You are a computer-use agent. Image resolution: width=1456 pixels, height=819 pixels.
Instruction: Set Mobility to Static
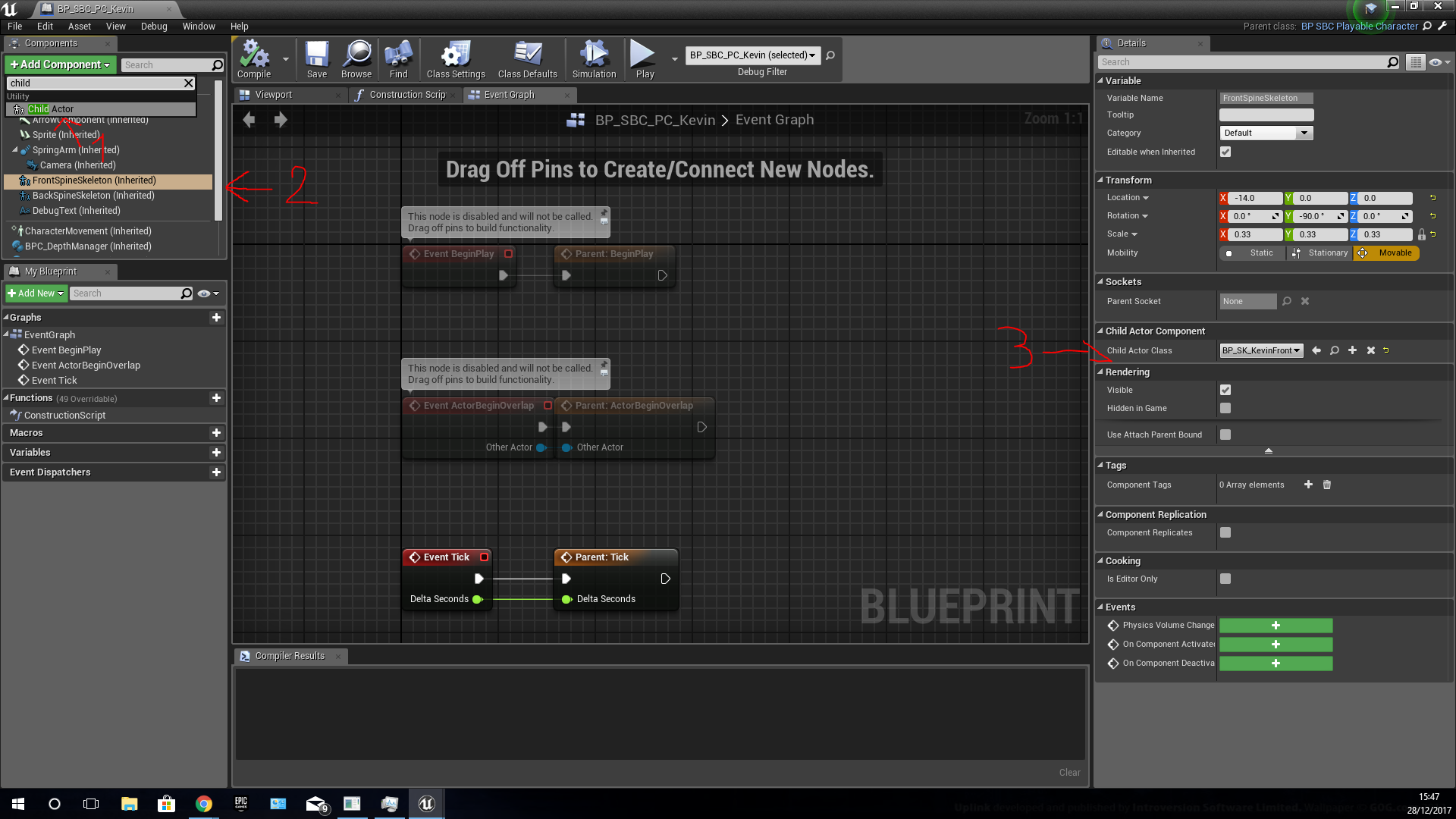pyautogui.click(x=1253, y=253)
